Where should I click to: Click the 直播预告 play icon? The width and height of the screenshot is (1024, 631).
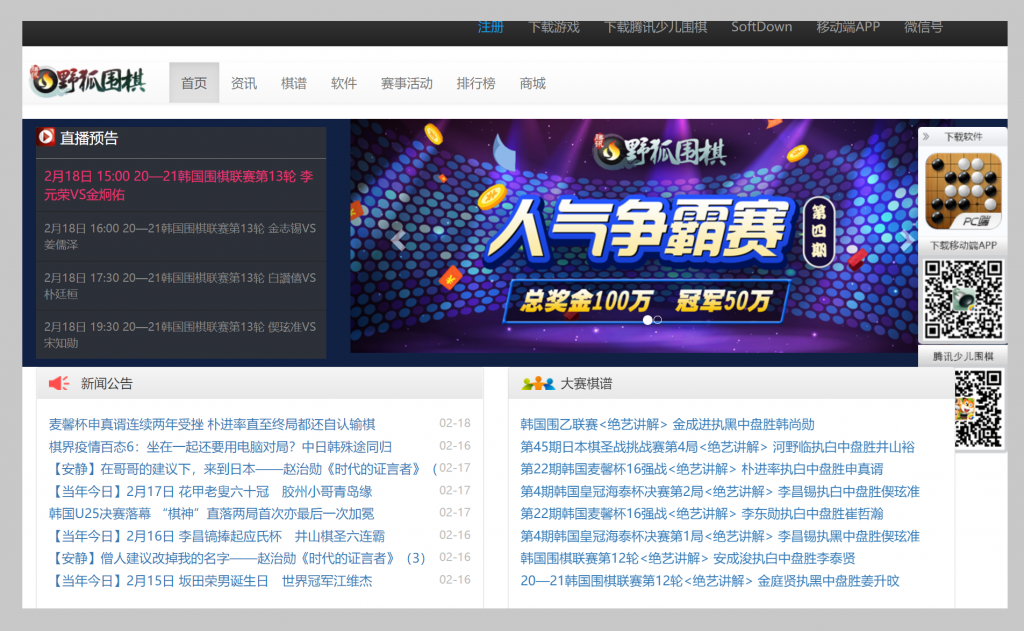(46, 137)
